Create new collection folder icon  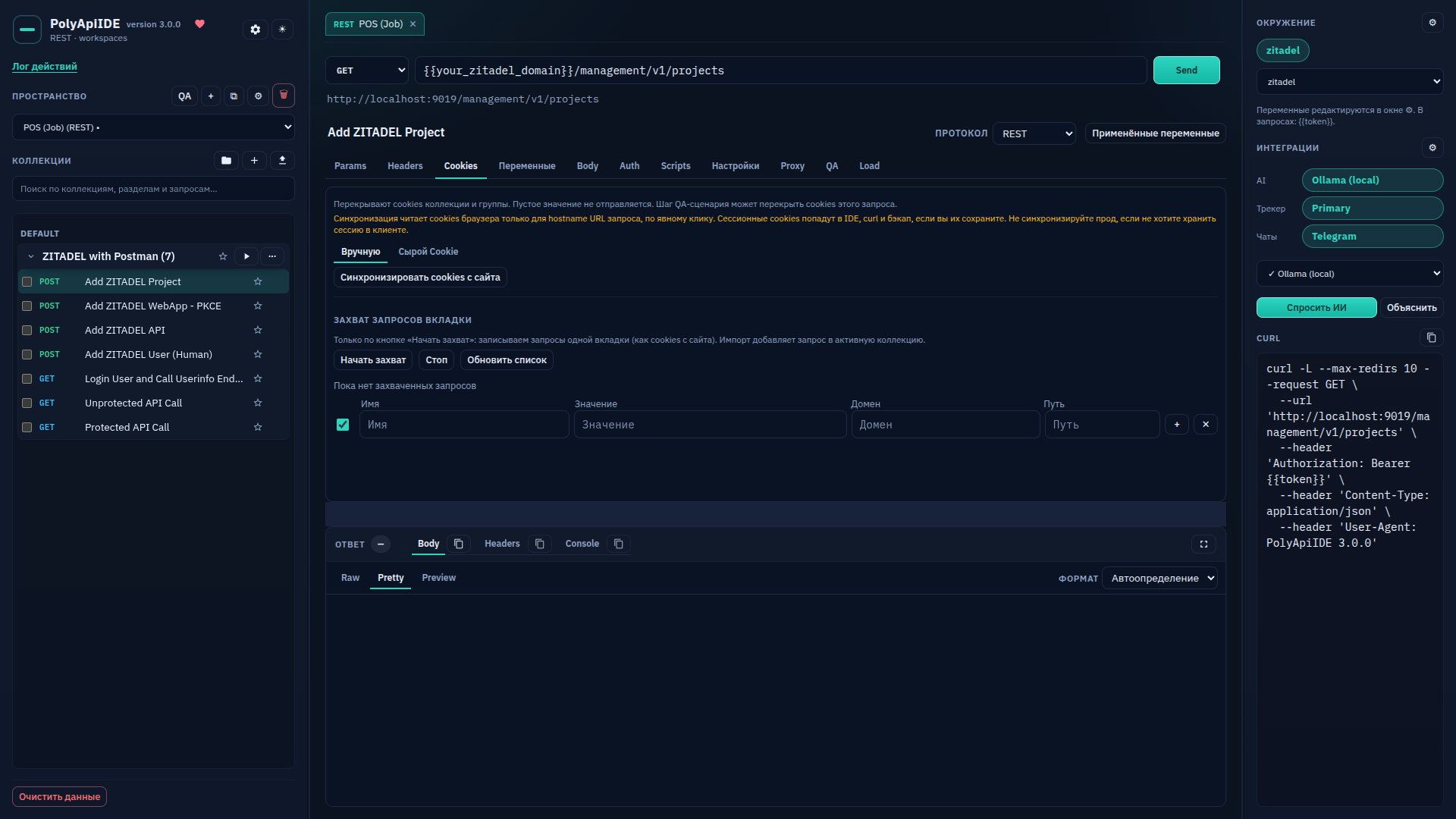(226, 161)
